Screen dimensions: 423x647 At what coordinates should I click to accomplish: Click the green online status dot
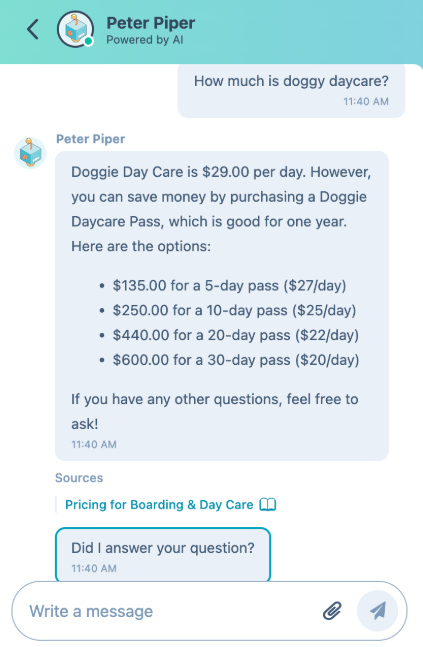click(x=88, y=41)
